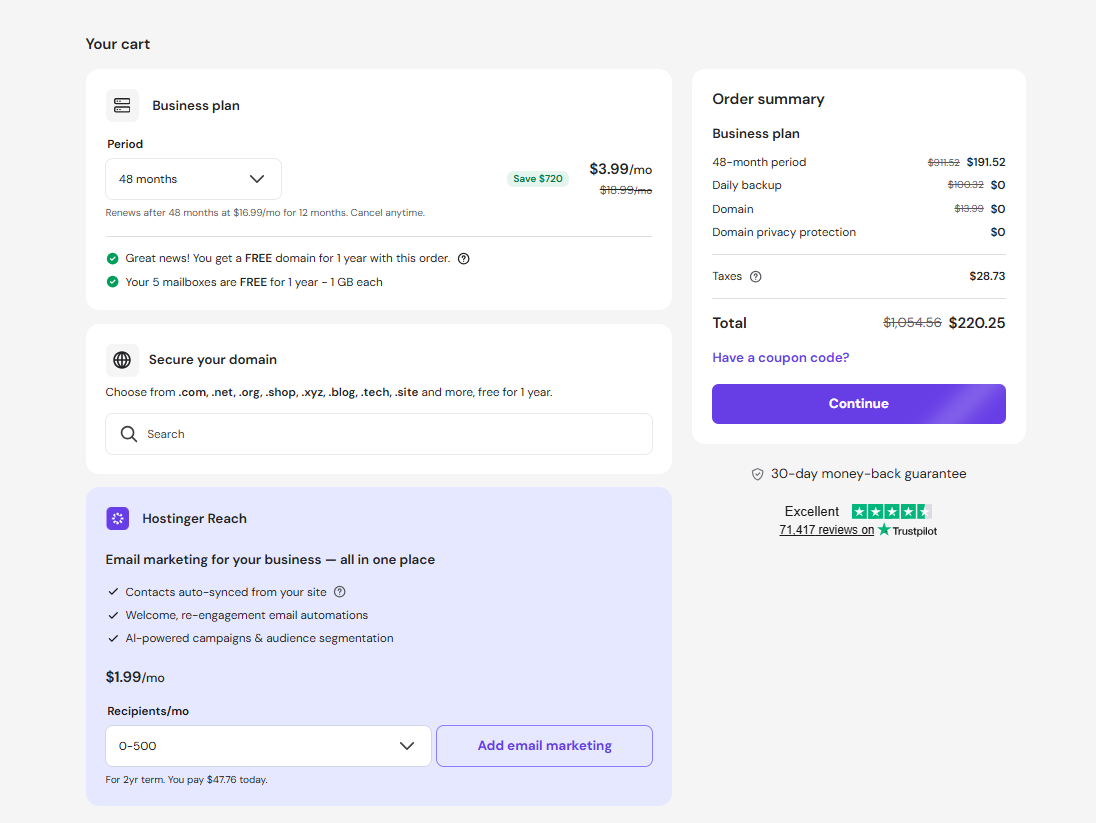Screen dimensions: 1096x823
Task: Click the search magnifier icon in domain field
Action: [129, 434]
